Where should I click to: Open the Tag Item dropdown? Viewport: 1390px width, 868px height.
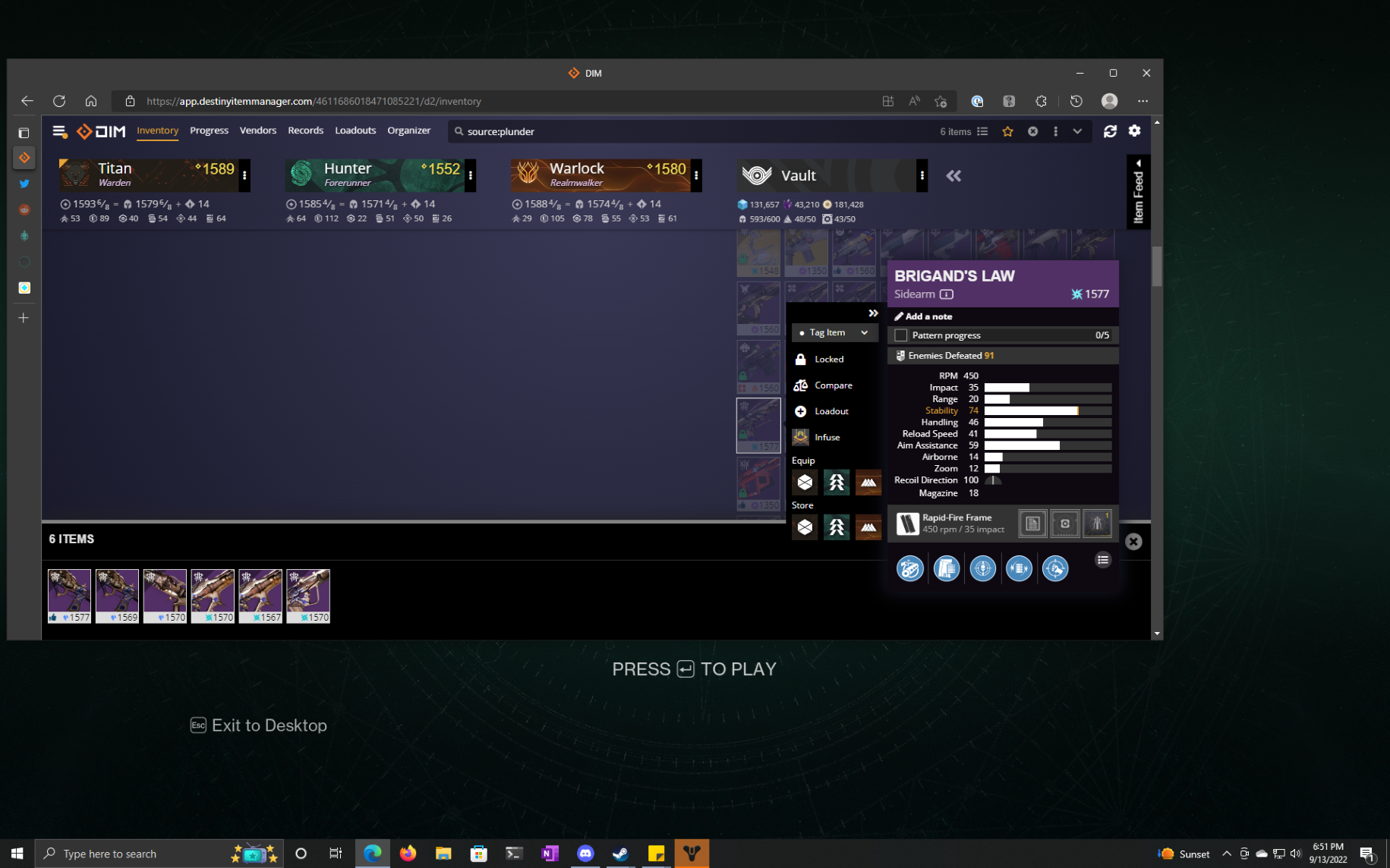coord(833,332)
